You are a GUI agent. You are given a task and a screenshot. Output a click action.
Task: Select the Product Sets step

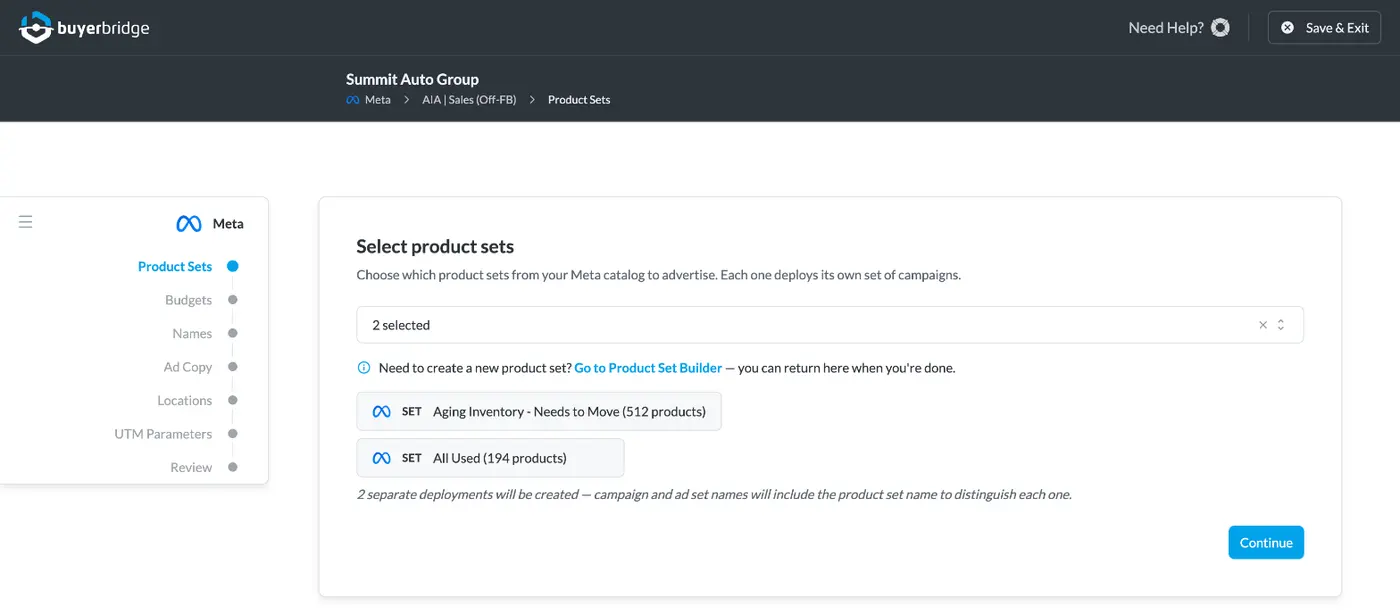[175, 266]
